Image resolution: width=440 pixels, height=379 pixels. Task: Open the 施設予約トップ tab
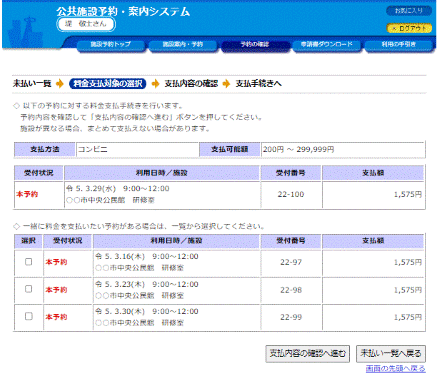[111, 45]
